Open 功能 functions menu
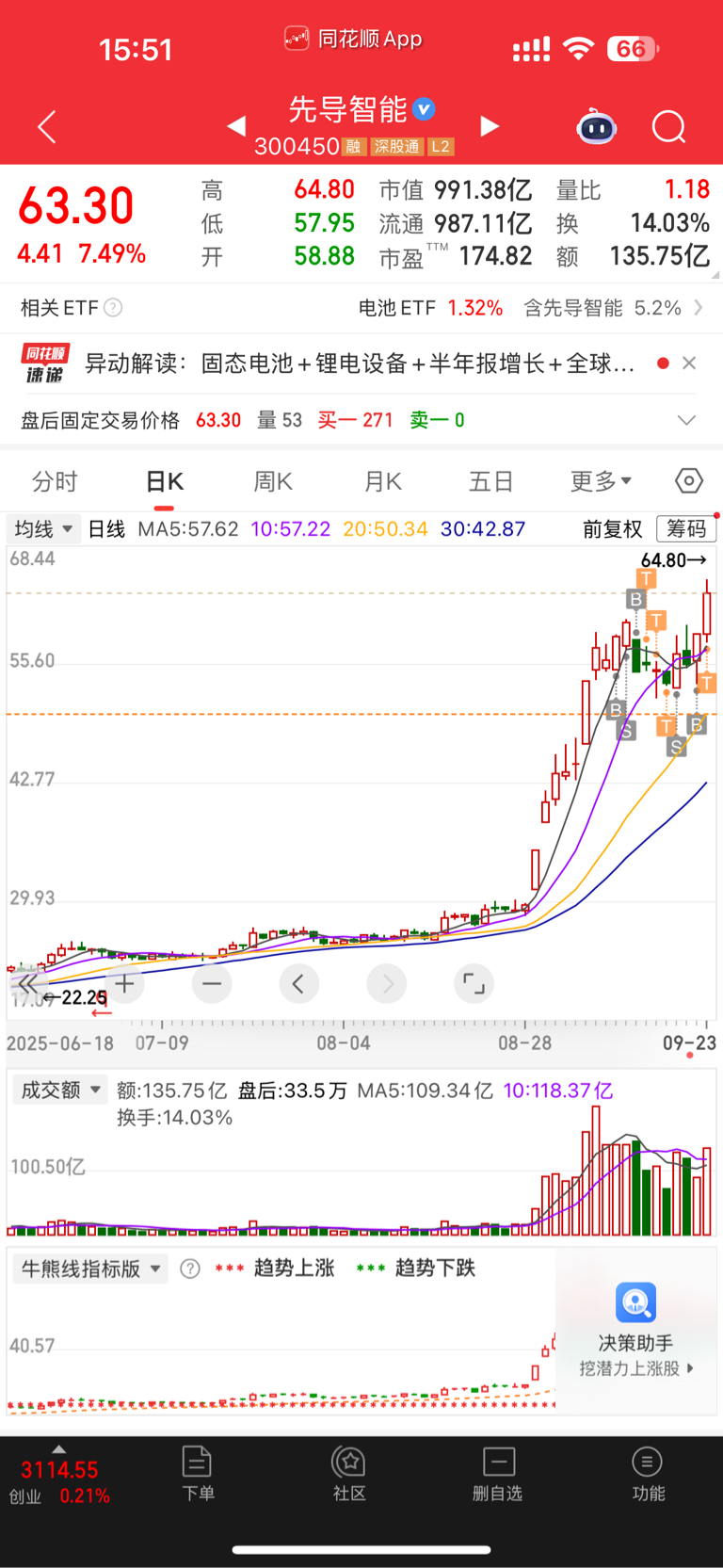Image resolution: width=723 pixels, height=1568 pixels. pyautogui.click(x=648, y=1474)
